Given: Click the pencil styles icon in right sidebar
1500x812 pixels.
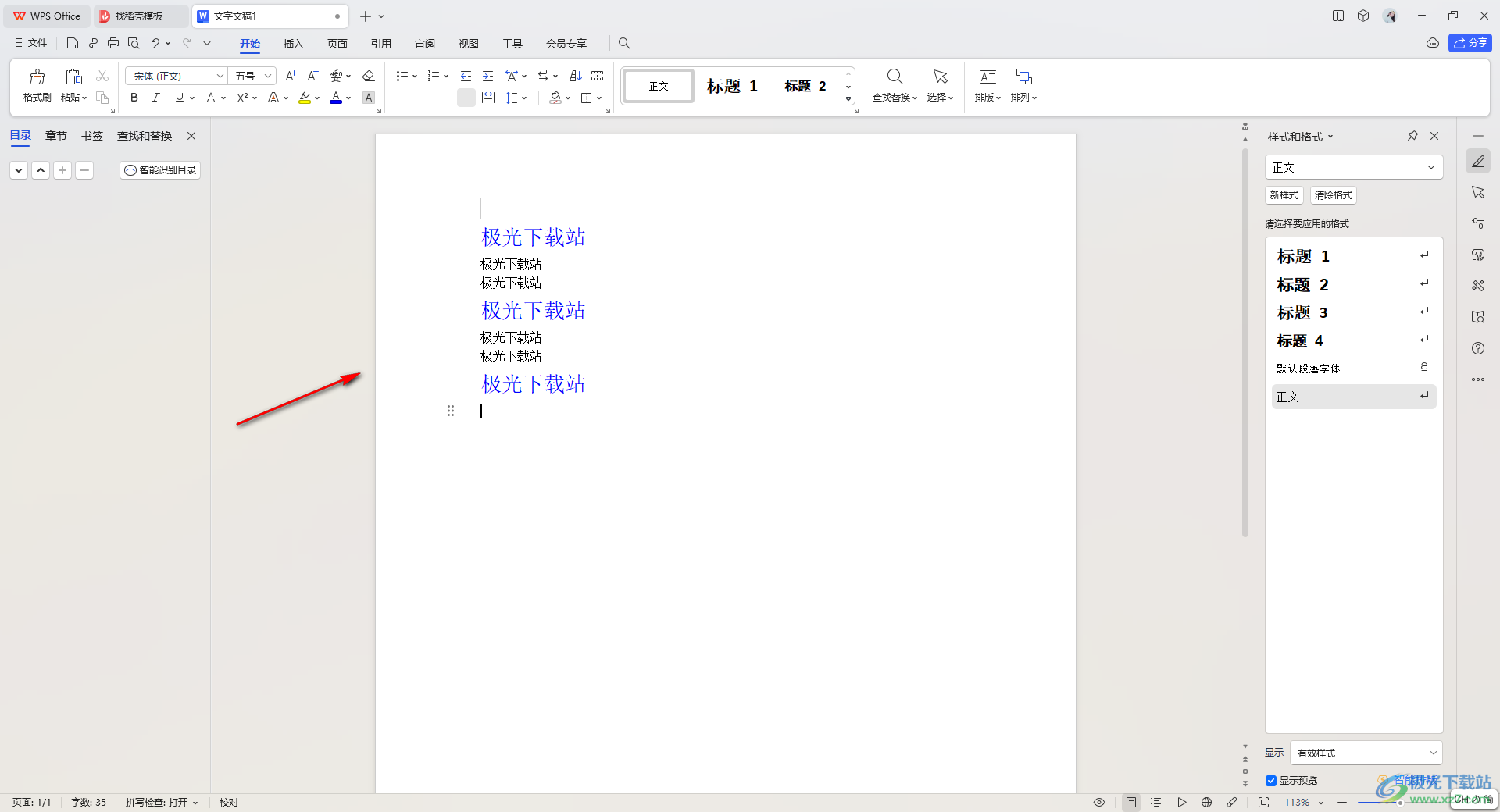Looking at the screenshot, I should [x=1478, y=162].
